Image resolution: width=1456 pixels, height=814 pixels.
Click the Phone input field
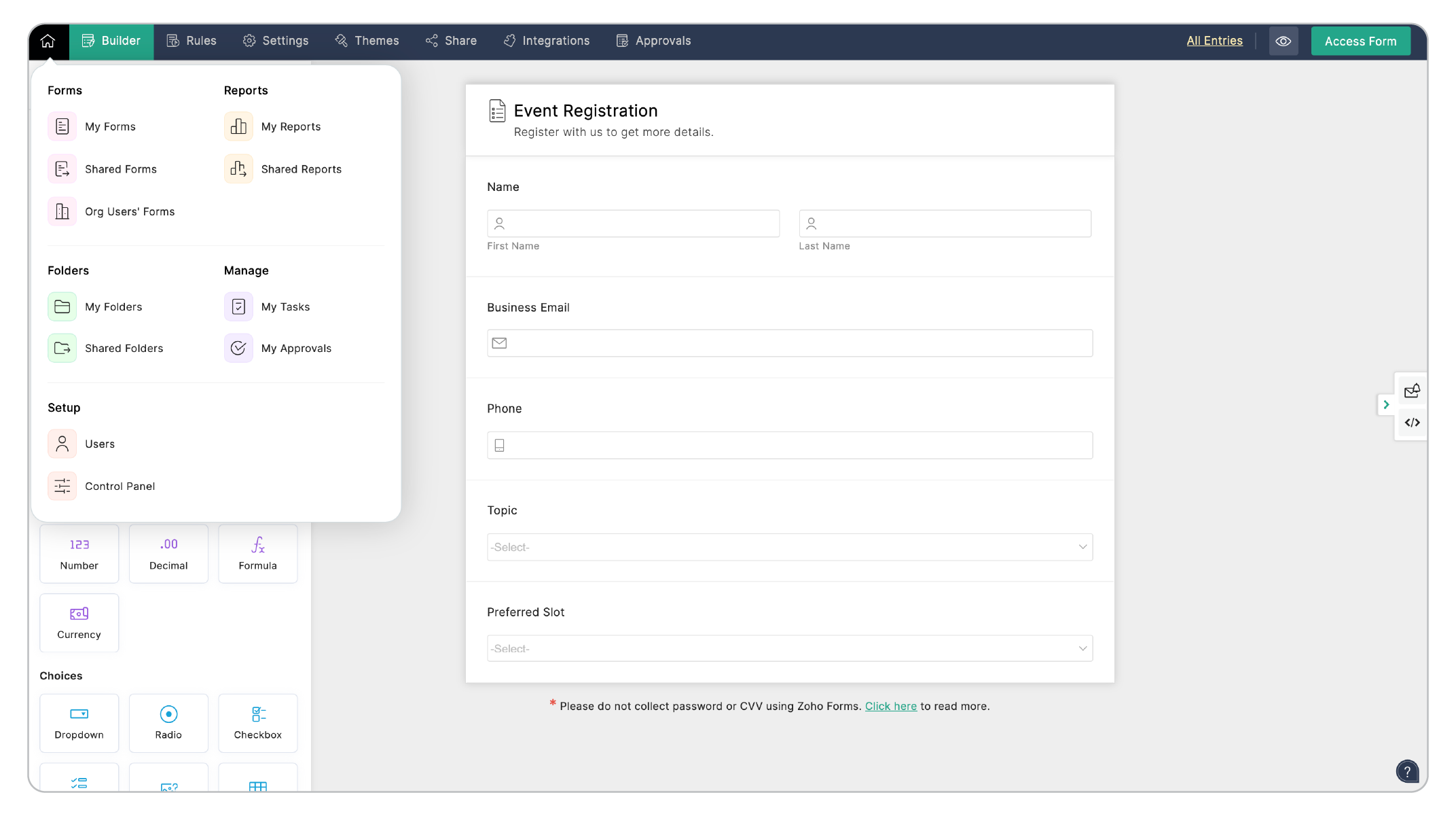pyautogui.click(x=790, y=445)
